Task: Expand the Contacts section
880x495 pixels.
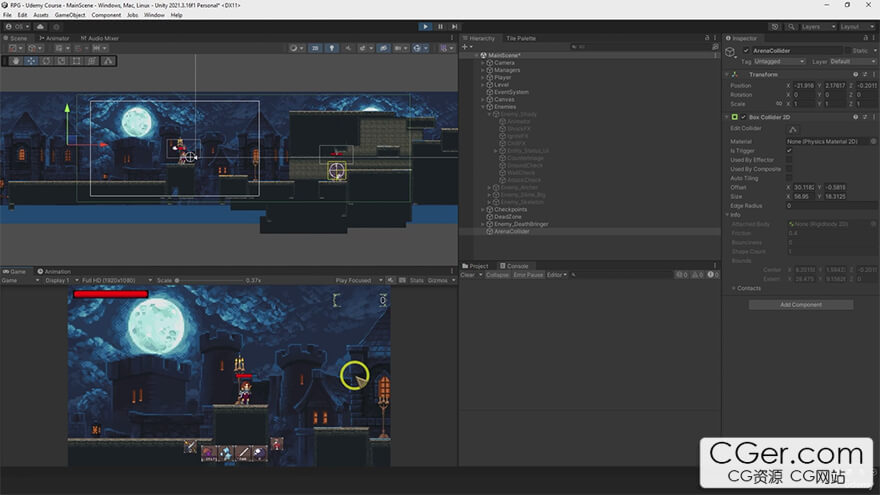Action: 734,288
